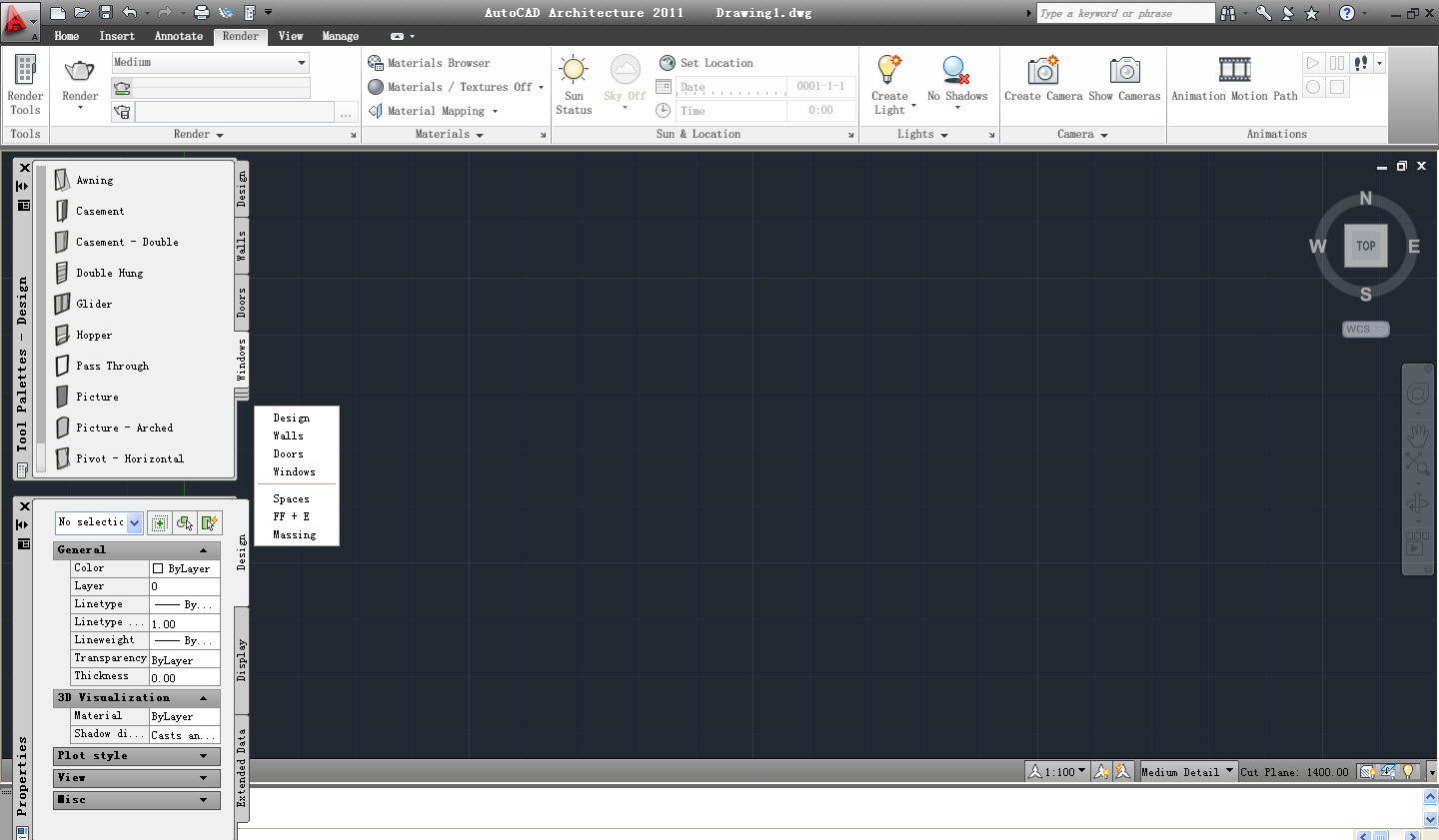
Task: Click the Show Cameras icon
Action: tap(1124, 70)
